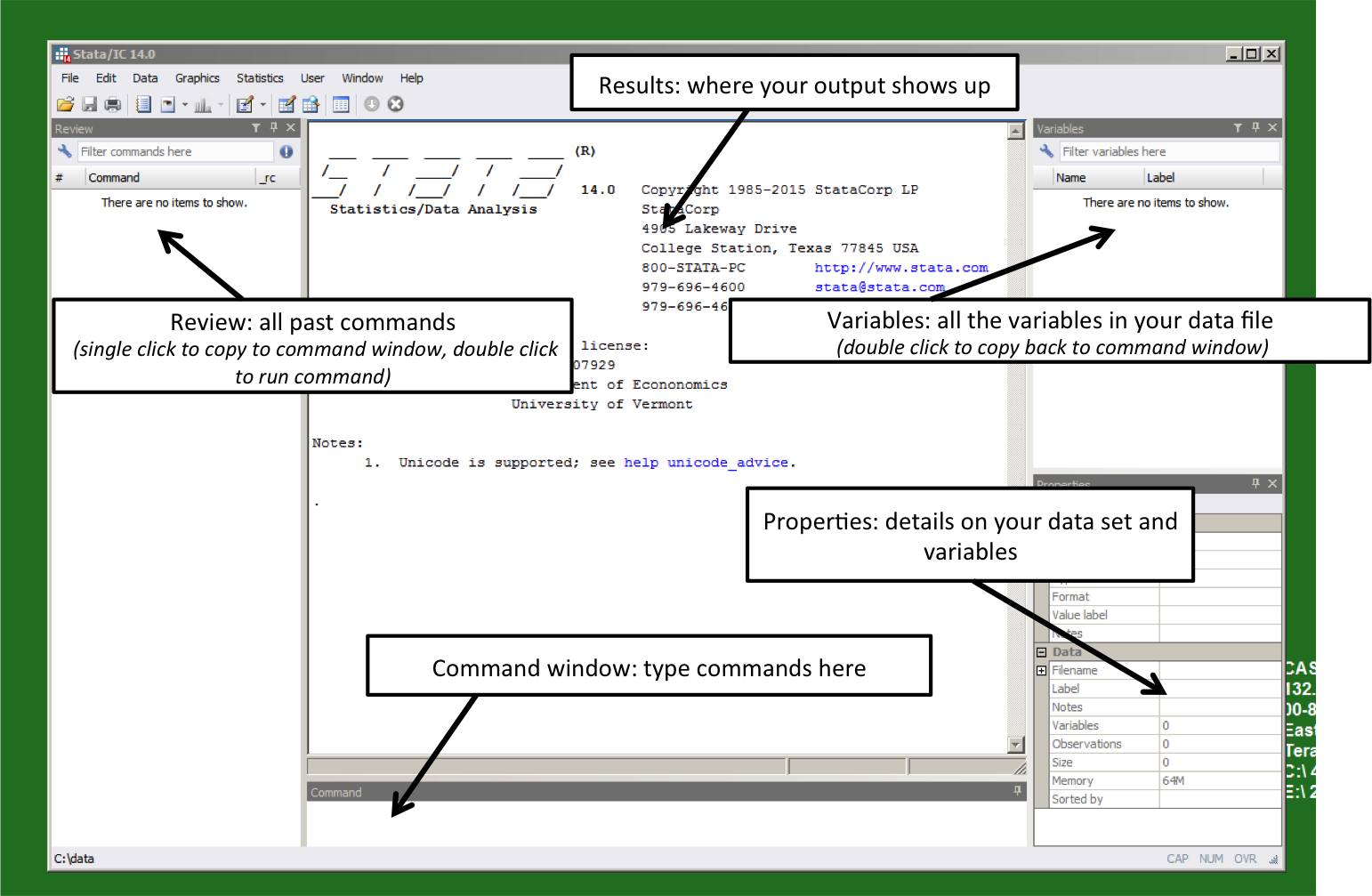Follow the http://www.stata.com link

[900, 268]
